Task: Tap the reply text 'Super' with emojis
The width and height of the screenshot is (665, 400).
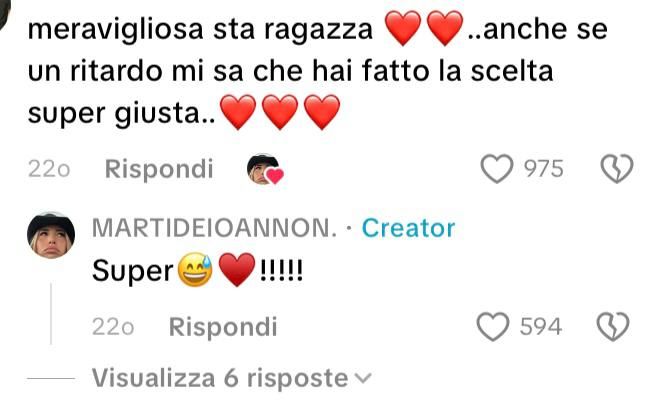Action: (x=198, y=270)
